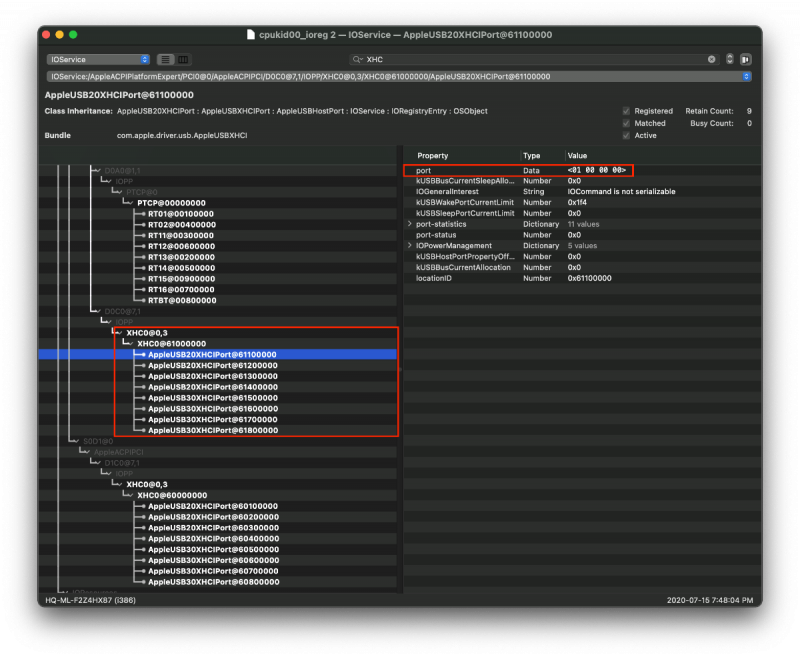Click the search magnifier icon
Viewport: 800px width, 657px height.
357,60
